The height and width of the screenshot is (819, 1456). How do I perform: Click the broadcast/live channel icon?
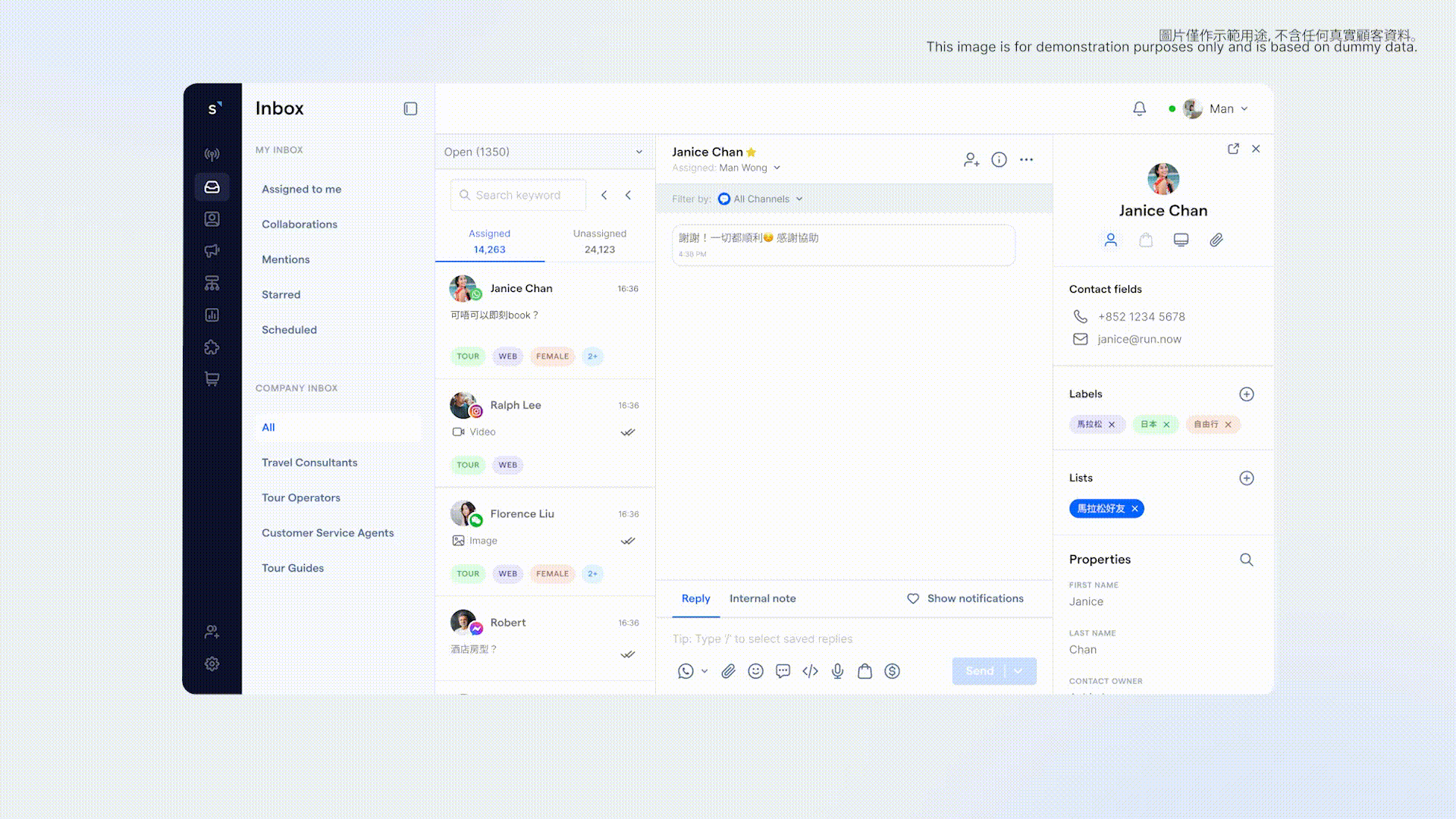(x=211, y=154)
